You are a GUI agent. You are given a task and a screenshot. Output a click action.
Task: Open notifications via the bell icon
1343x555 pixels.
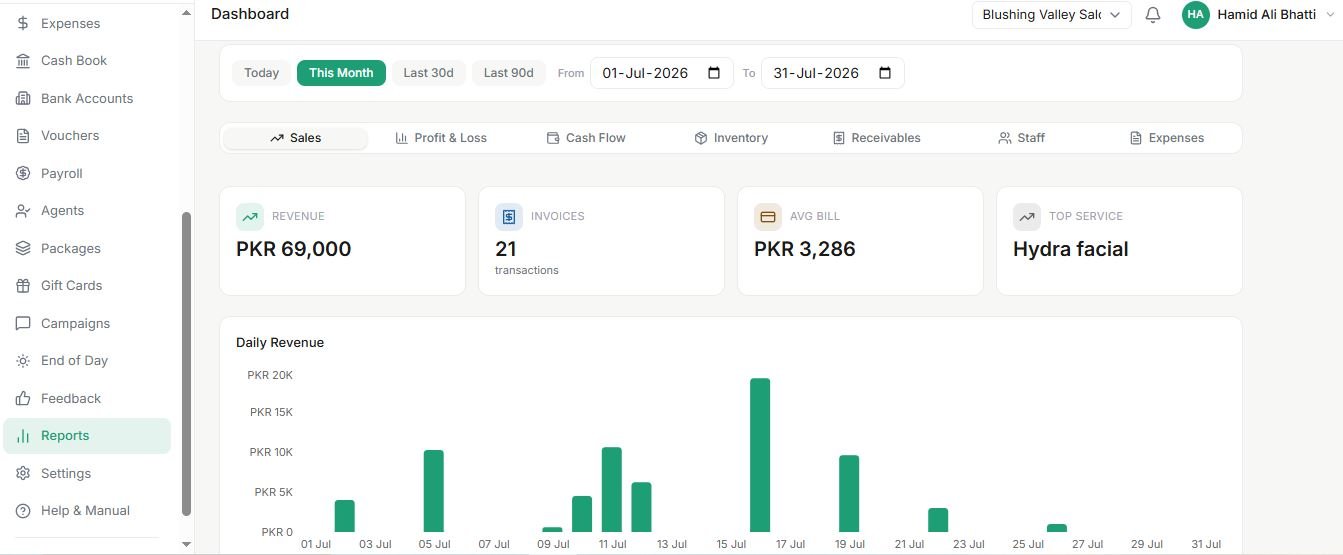pos(1153,15)
